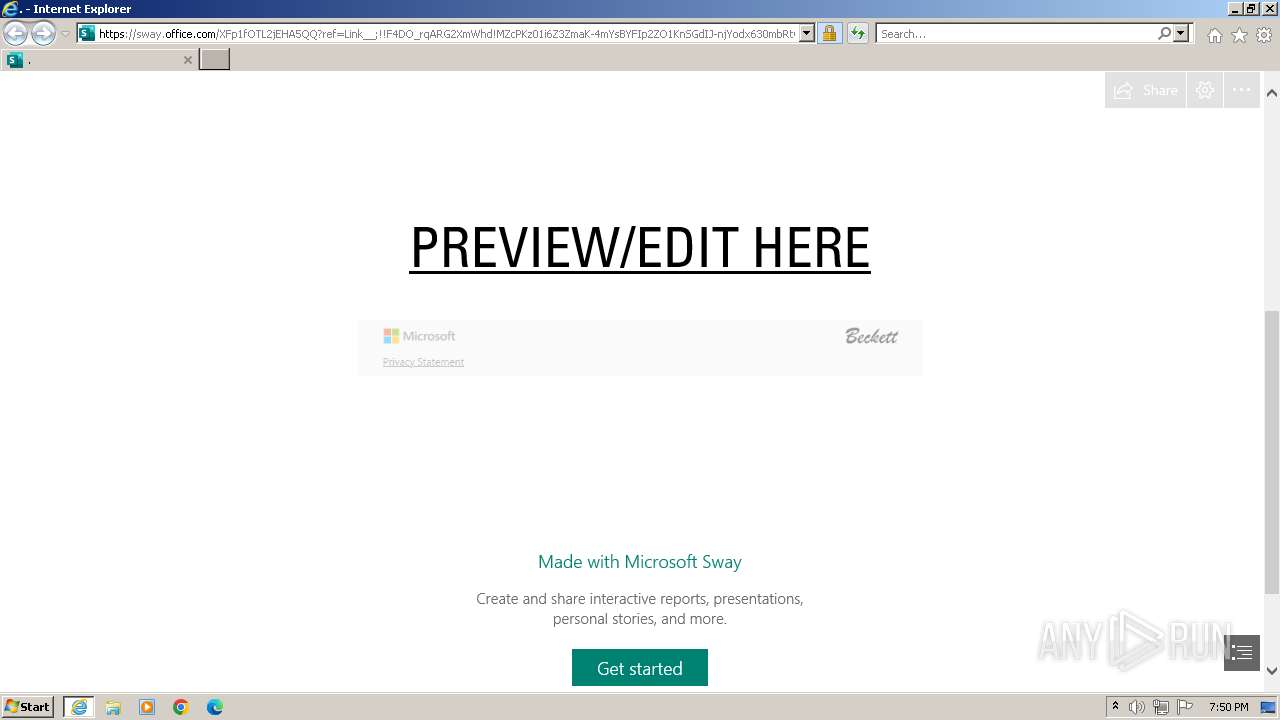Image resolution: width=1280 pixels, height=720 pixels.
Task: Open a new blank tab
Action: point(214,60)
